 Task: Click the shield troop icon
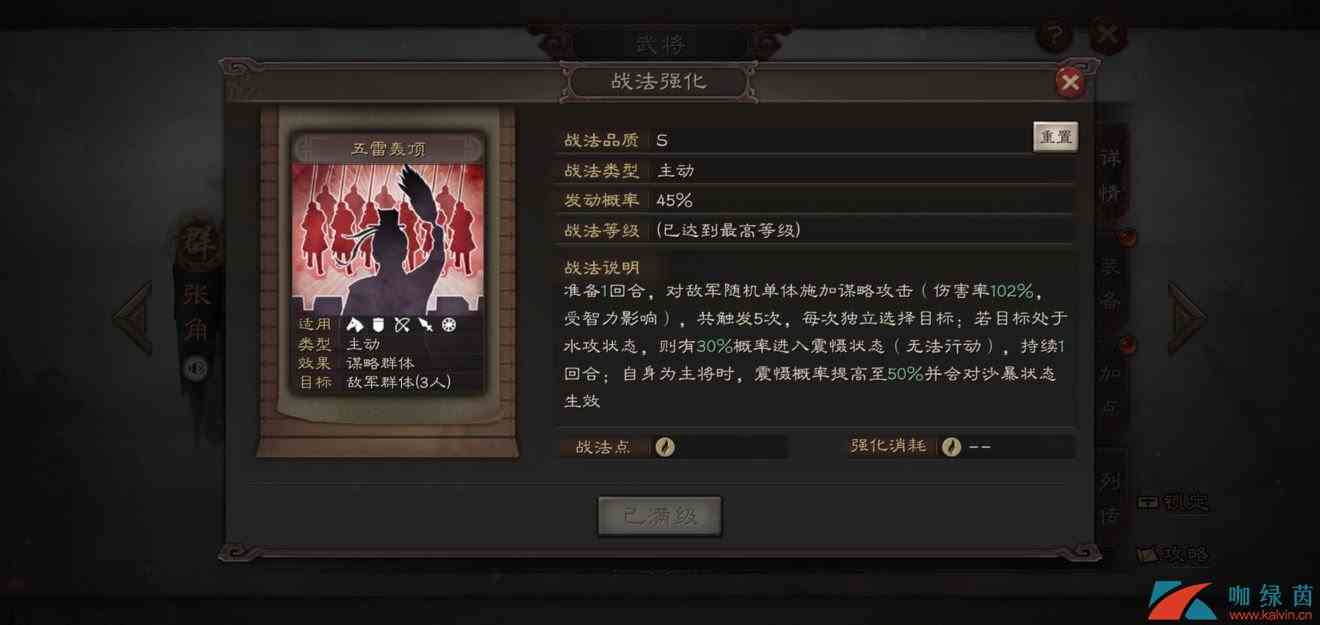(x=379, y=325)
